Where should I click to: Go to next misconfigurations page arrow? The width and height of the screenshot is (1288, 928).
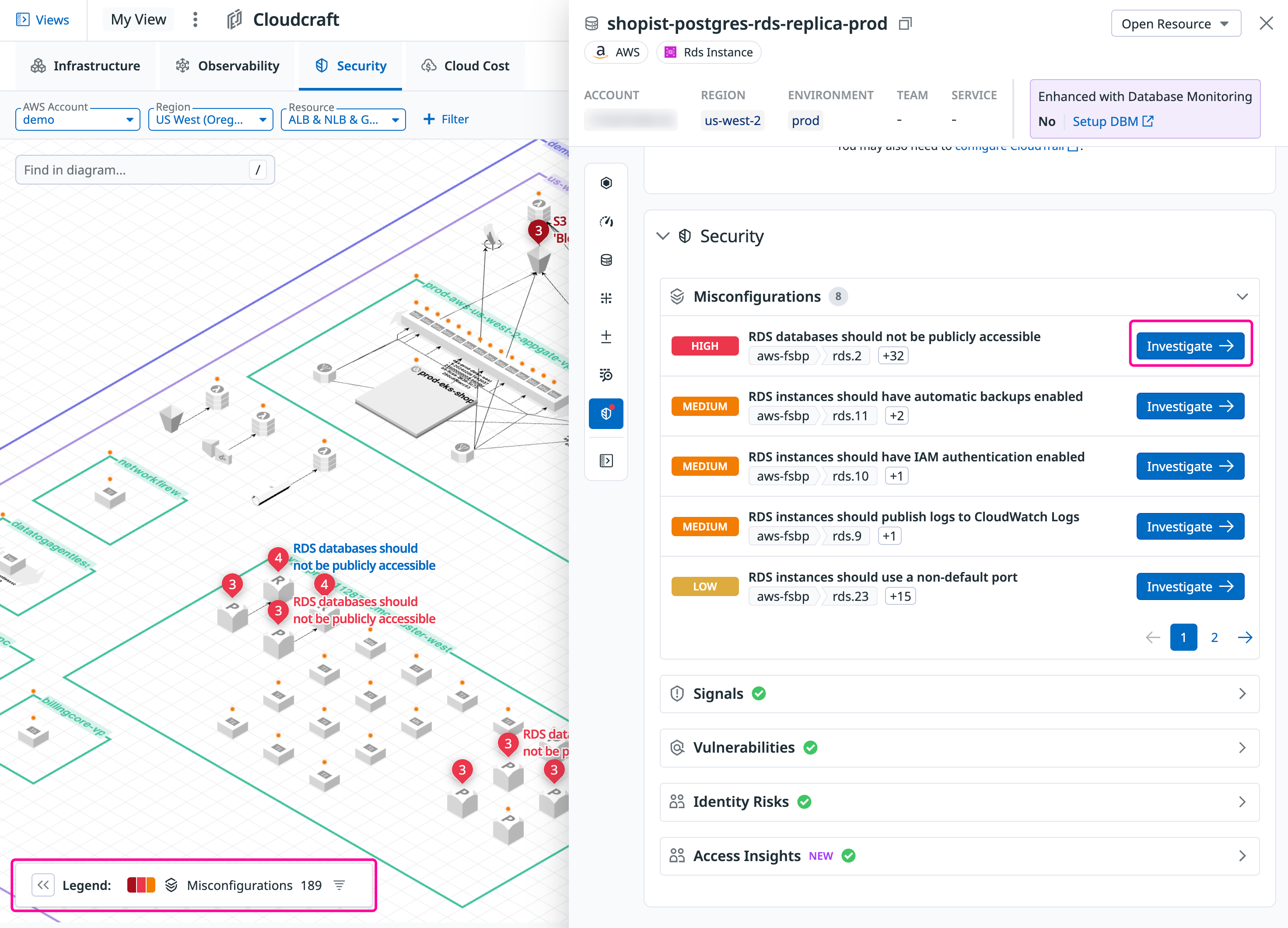pyautogui.click(x=1245, y=637)
